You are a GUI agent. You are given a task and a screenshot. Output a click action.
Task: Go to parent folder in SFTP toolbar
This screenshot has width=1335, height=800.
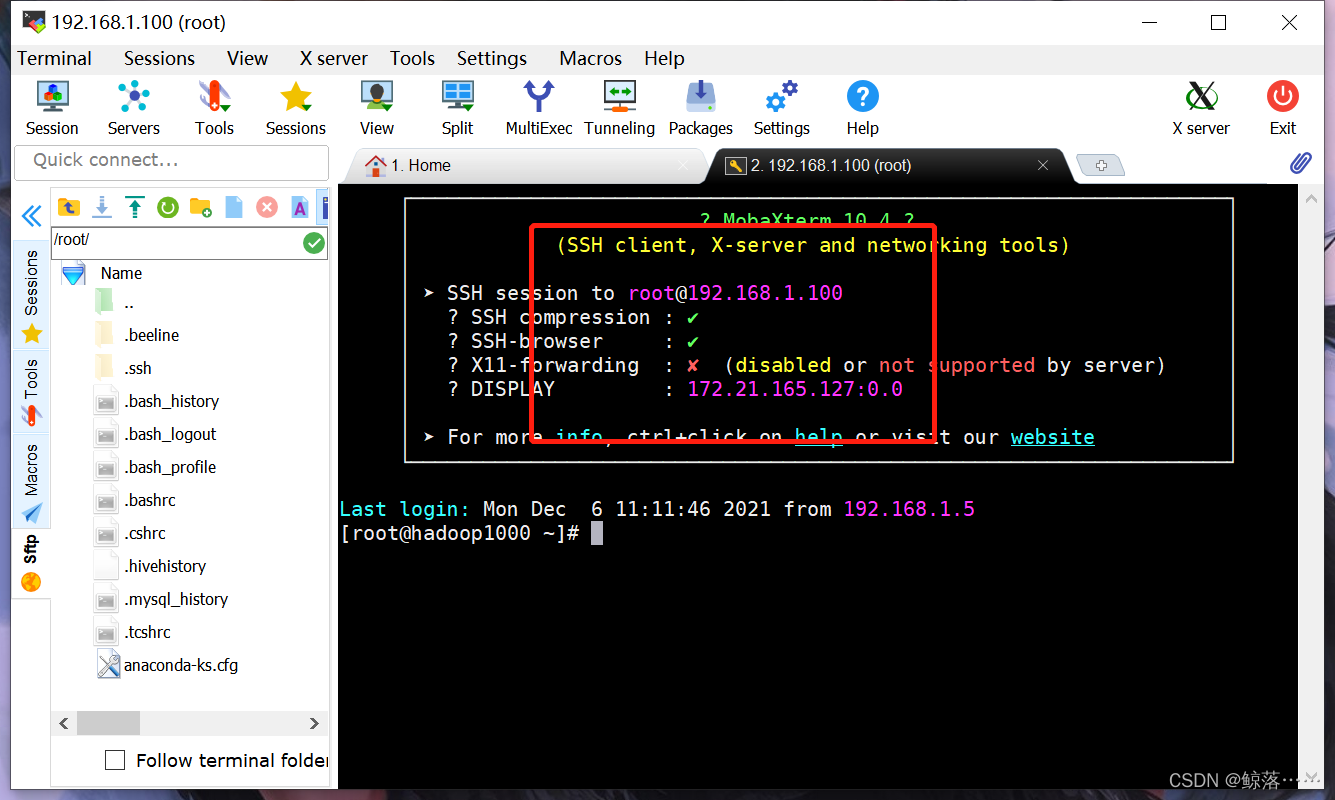(68, 207)
